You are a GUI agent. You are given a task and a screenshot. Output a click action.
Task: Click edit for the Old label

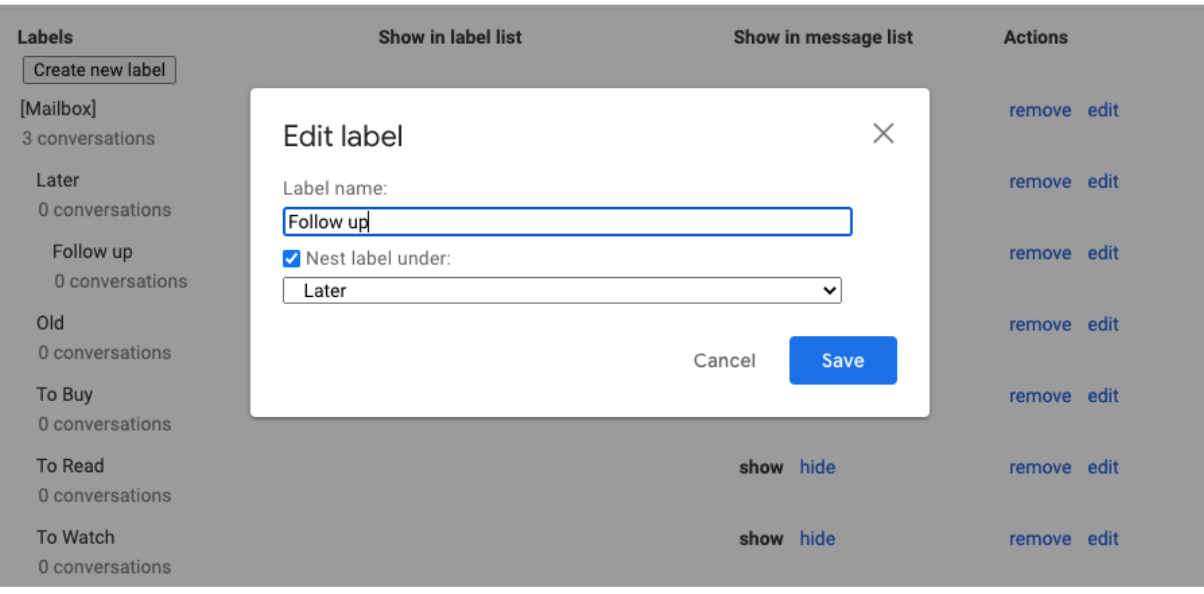click(1103, 325)
